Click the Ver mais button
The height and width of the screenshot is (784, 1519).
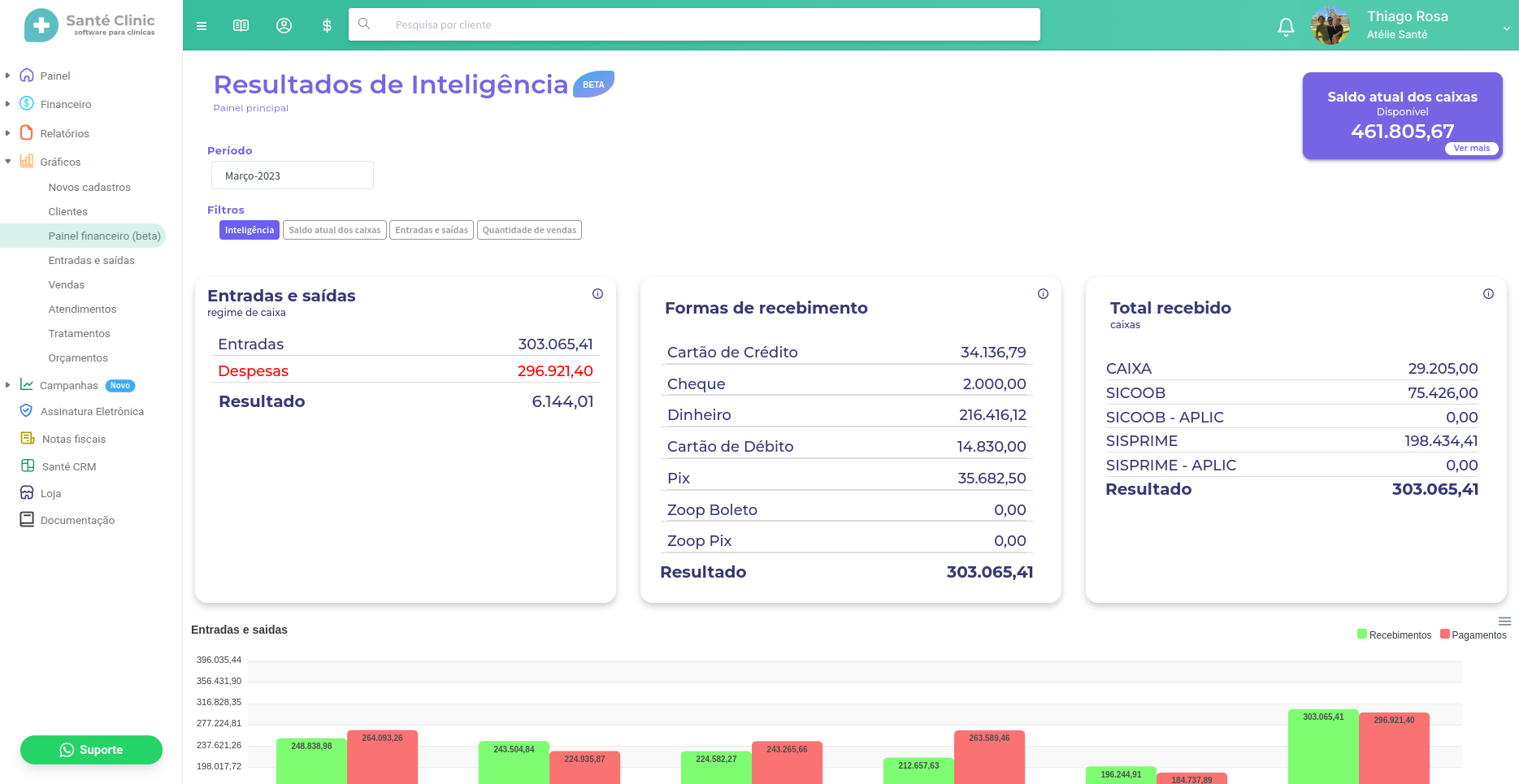[x=1471, y=149]
